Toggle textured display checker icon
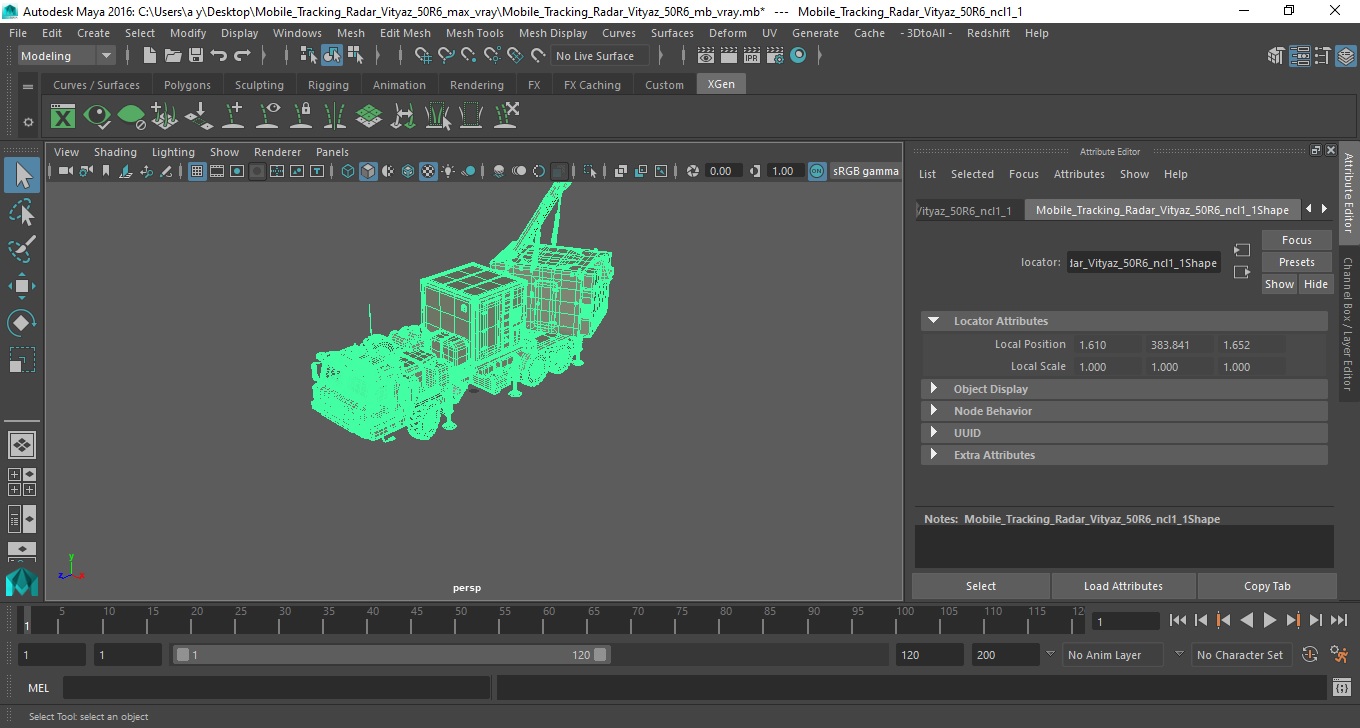Image resolution: width=1360 pixels, height=728 pixels. pyautogui.click(x=428, y=171)
